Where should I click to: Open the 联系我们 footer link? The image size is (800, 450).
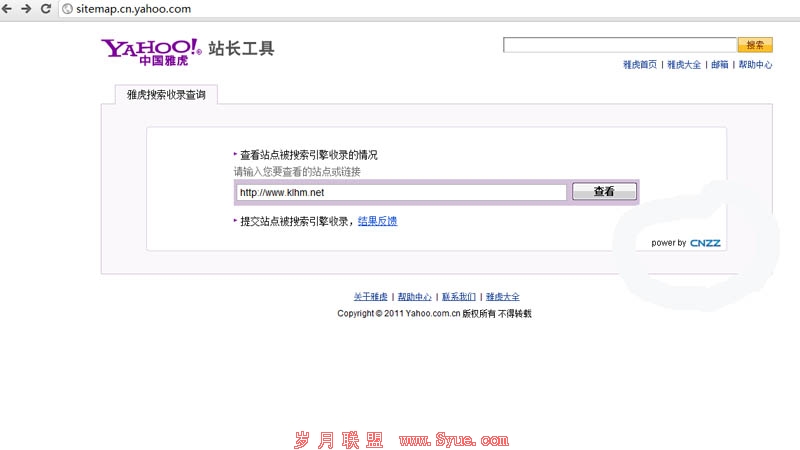coord(458,297)
